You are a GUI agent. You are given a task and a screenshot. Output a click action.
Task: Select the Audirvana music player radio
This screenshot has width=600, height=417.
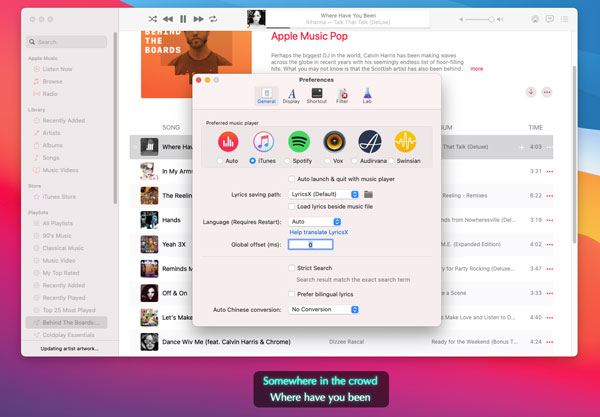tap(354, 161)
